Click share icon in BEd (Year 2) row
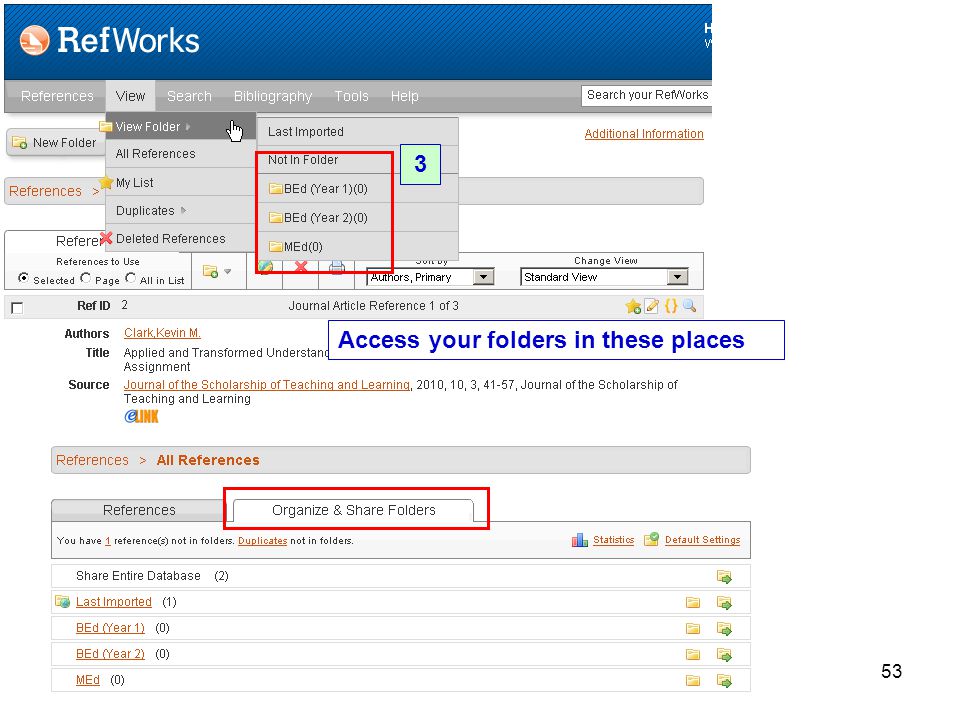Viewport: 960px width, 720px height. coord(724,655)
